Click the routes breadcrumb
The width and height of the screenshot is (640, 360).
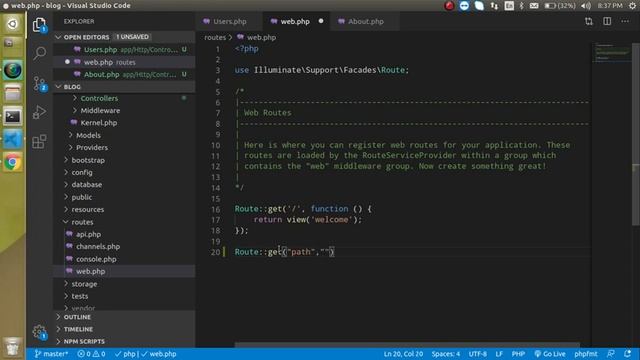pos(215,37)
